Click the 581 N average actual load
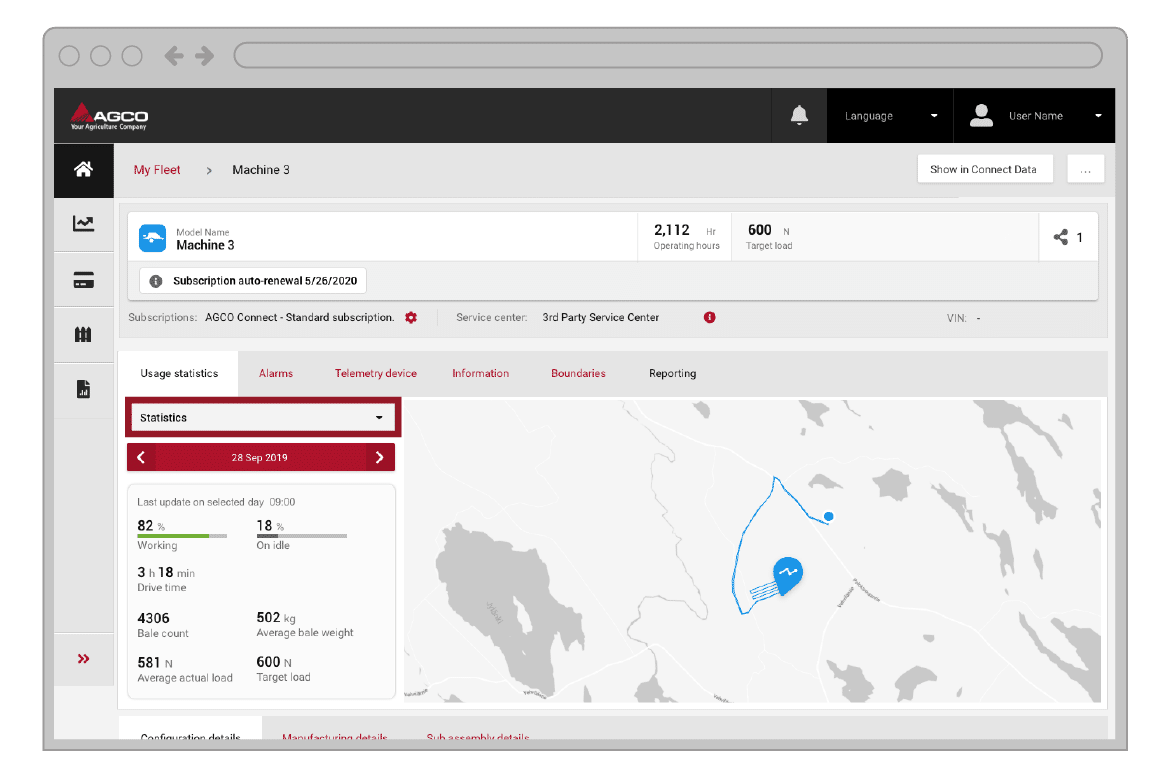Image resolution: width=1167 pixels, height=778 pixels. tap(155, 663)
